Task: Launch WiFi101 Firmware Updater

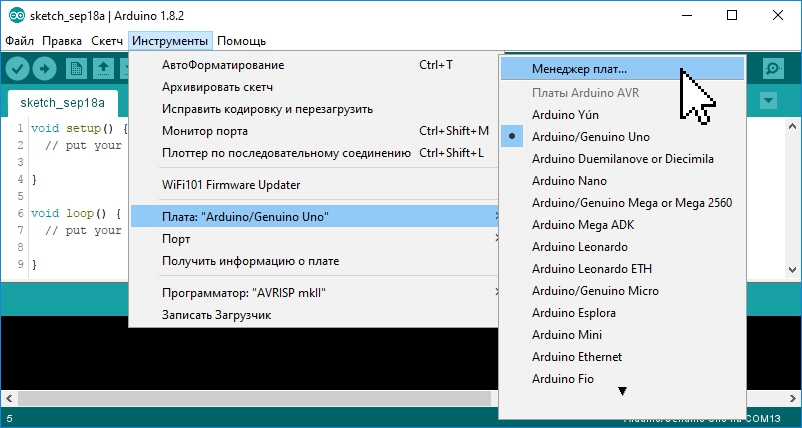Action: (x=314, y=185)
